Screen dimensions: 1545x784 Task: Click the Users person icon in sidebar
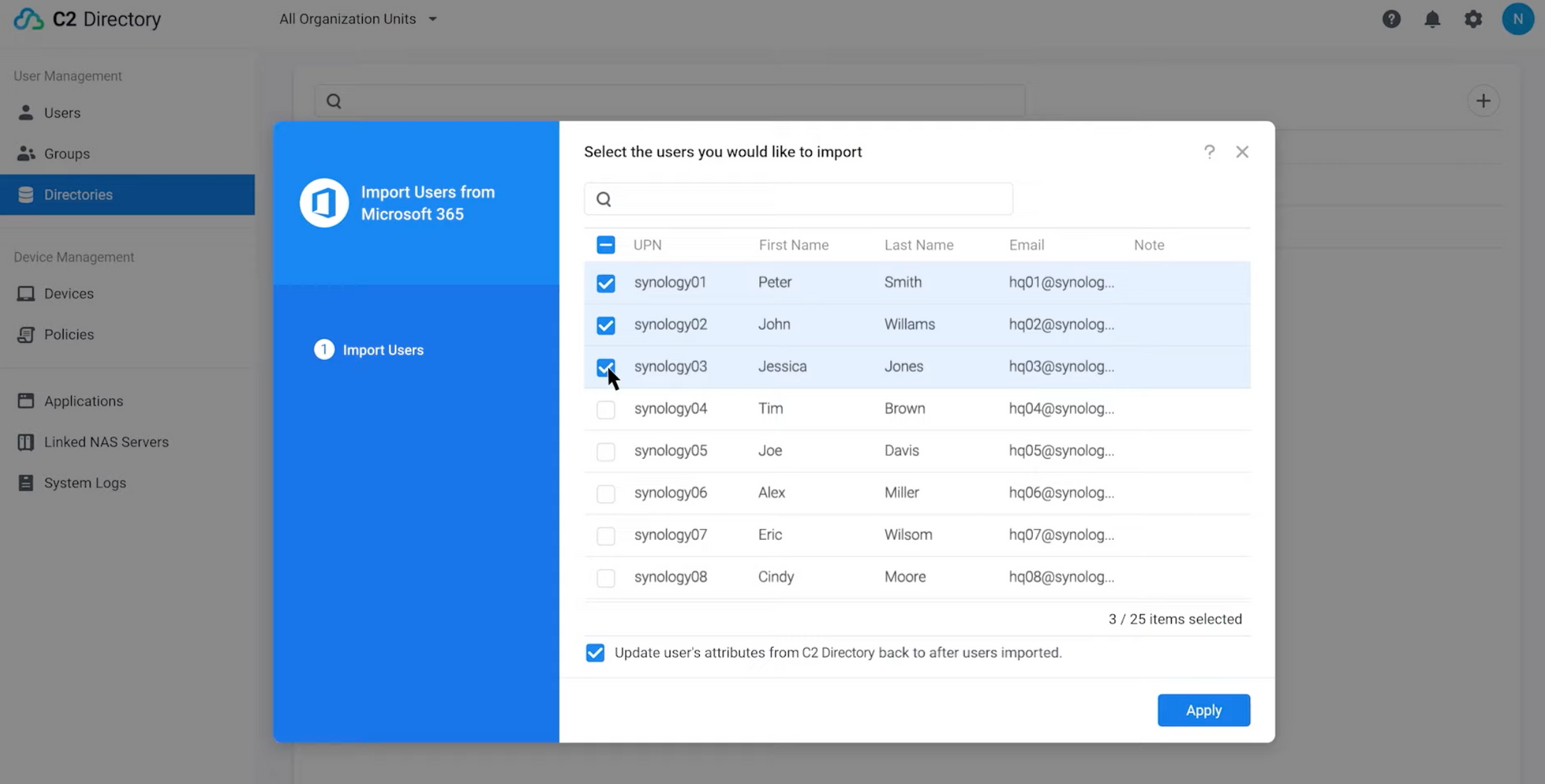25,113
